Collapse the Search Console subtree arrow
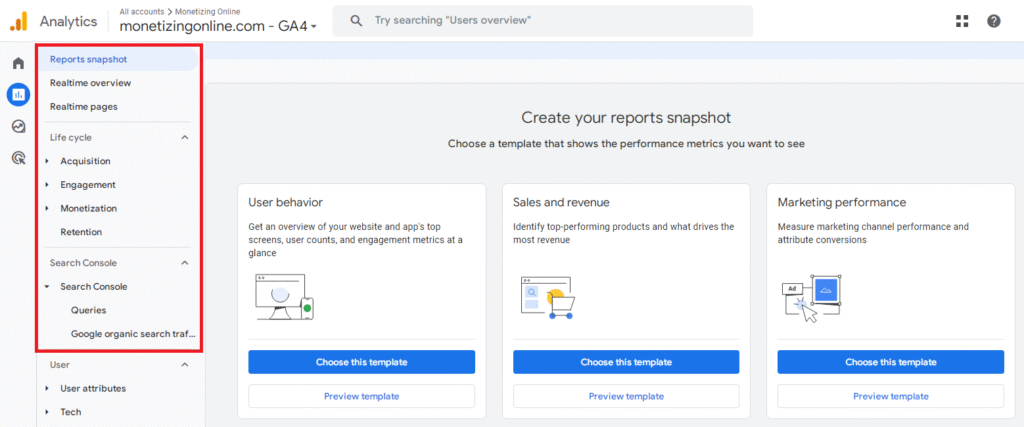Image resolution: width=1024 pixels, height=427 pixels. point(47,287)
